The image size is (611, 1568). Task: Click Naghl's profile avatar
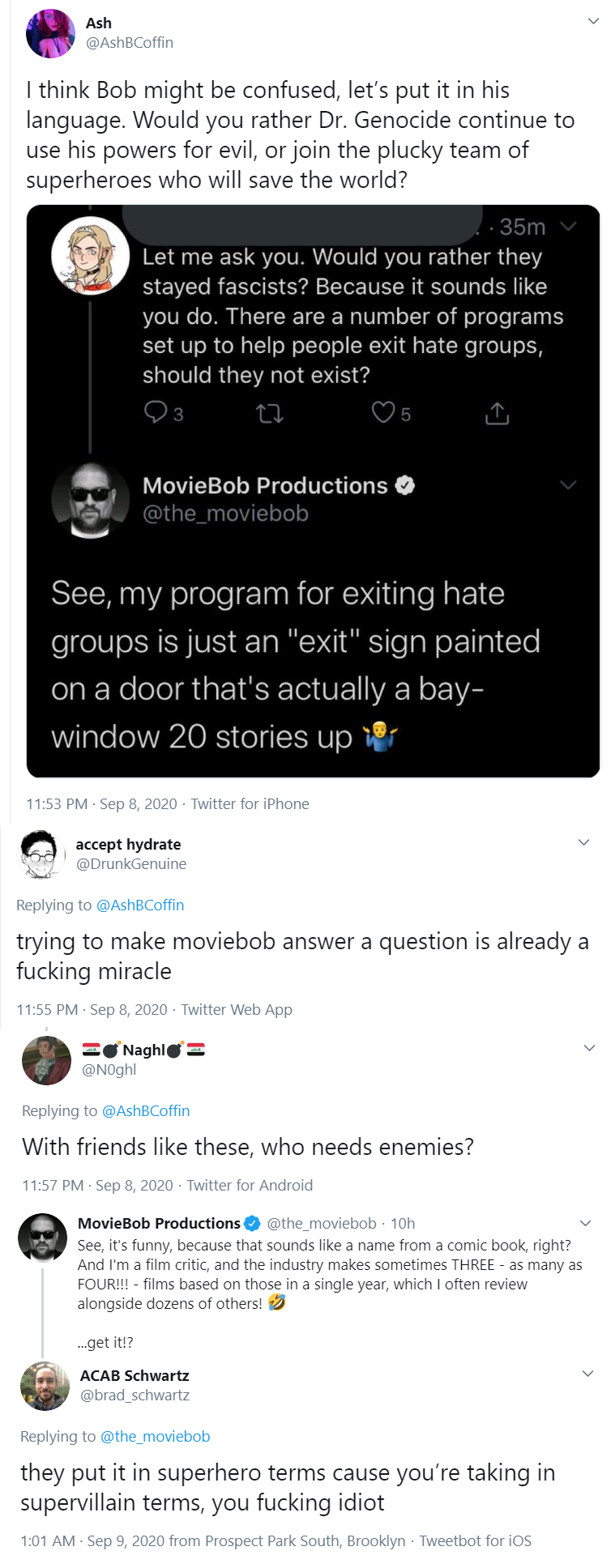47,1059
